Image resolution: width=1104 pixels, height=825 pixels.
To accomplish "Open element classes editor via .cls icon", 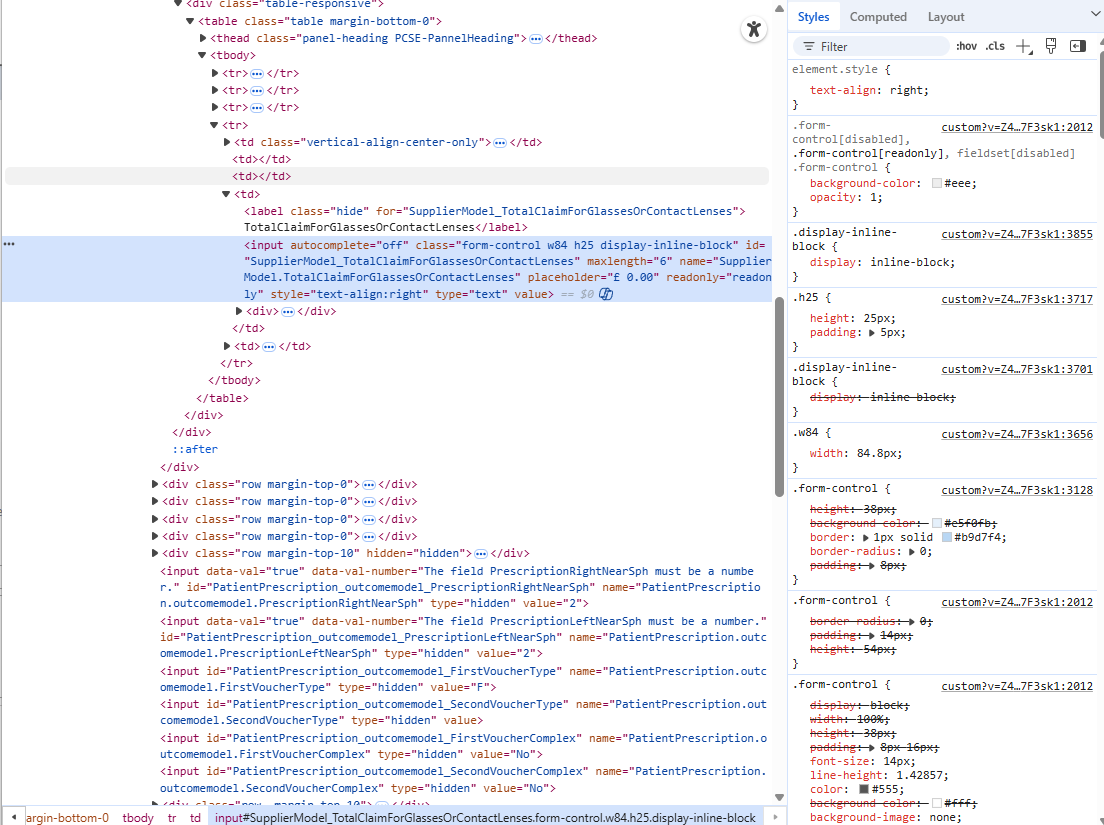I will [x=995, y=45].
